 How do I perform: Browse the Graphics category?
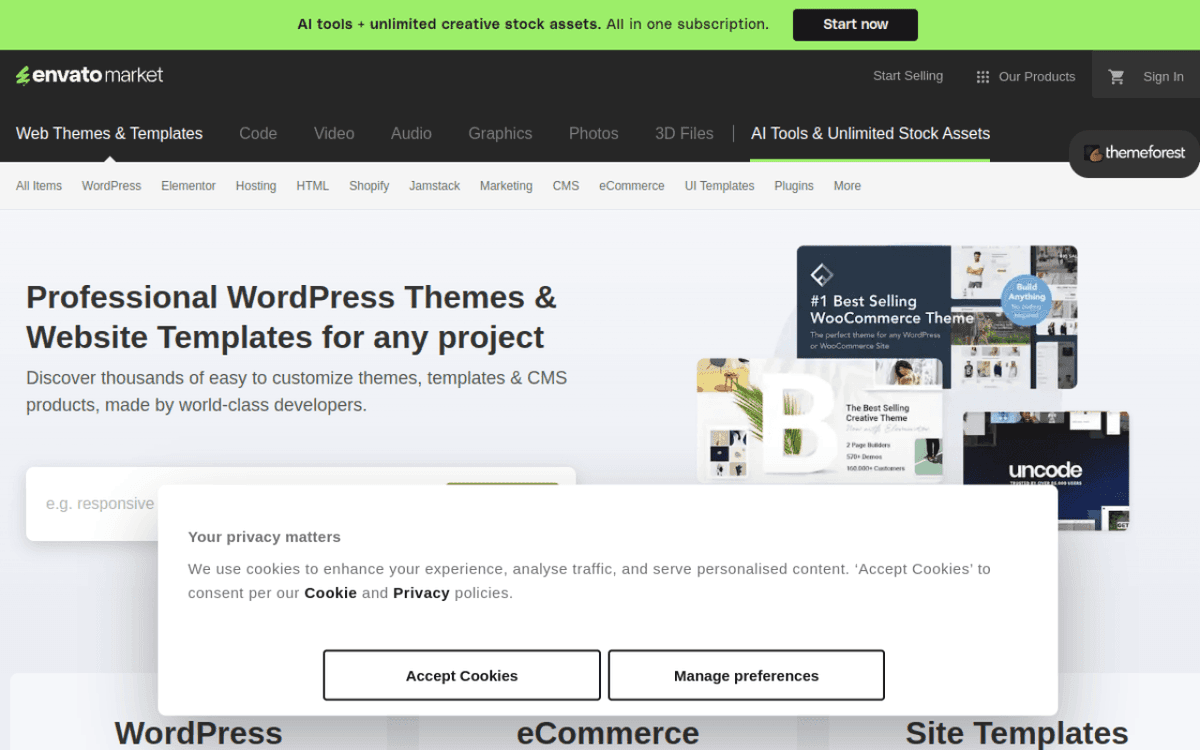[x=500, y=133]
